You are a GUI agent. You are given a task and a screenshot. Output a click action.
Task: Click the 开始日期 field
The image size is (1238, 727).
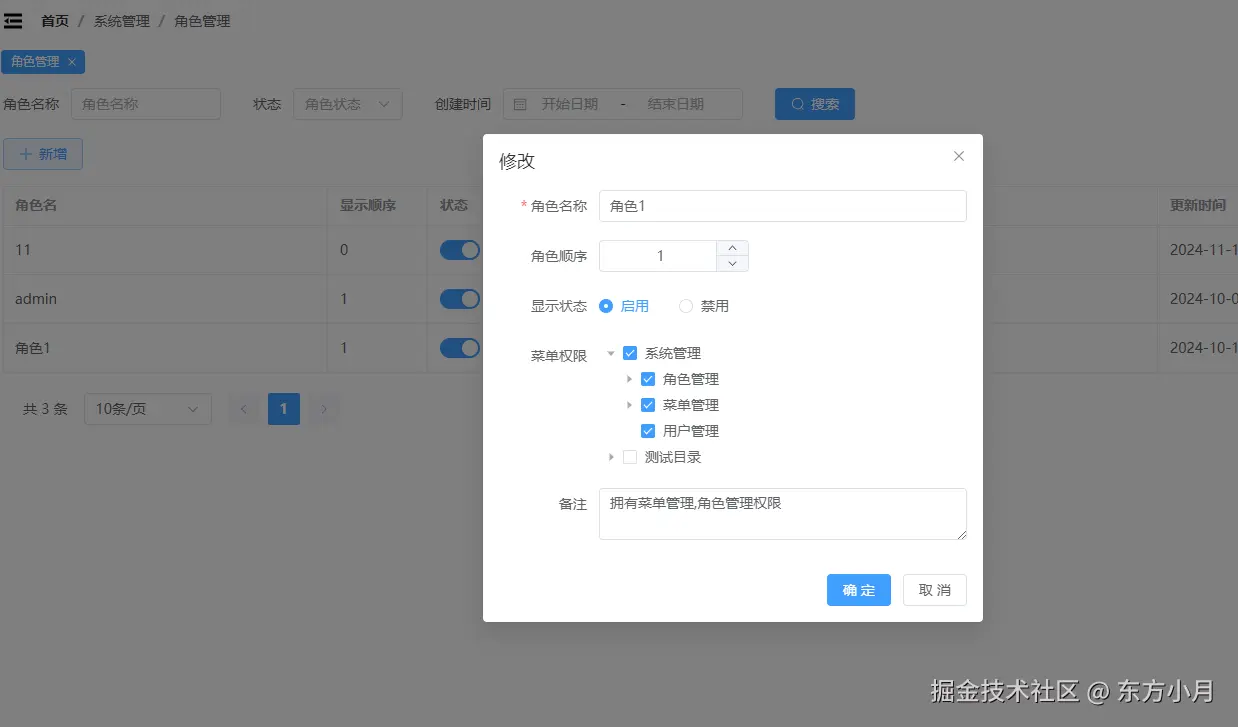570,104
